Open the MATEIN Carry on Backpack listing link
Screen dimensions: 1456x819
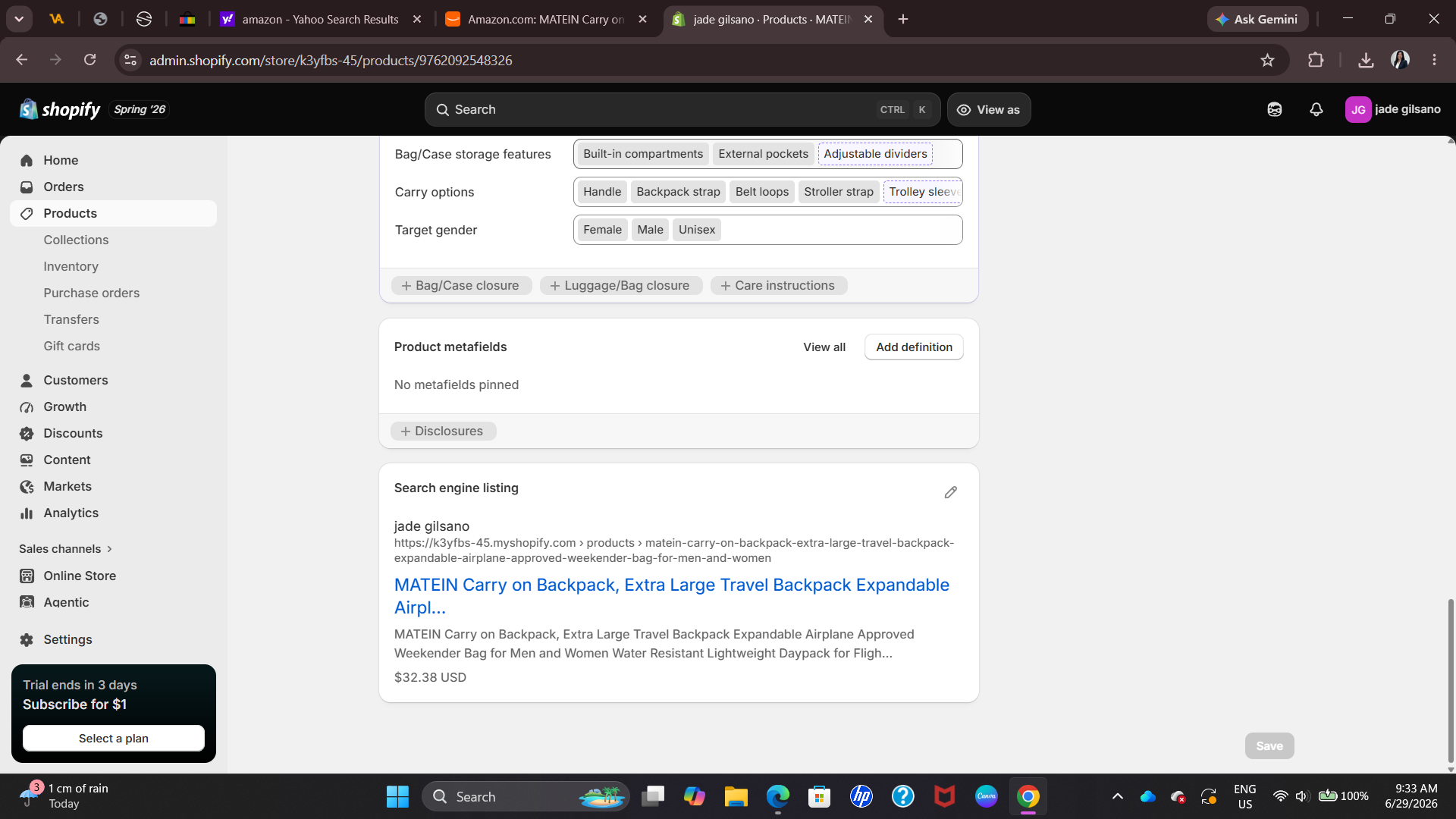(671, 596)
